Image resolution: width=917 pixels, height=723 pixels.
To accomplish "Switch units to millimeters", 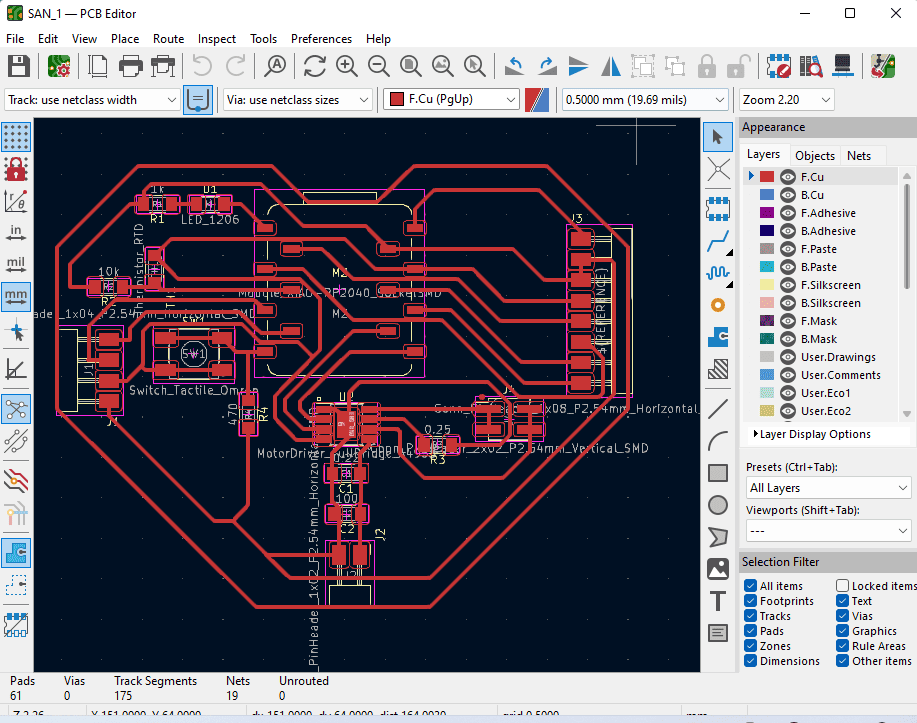I will pyautogui.click(x=16, y=297).
